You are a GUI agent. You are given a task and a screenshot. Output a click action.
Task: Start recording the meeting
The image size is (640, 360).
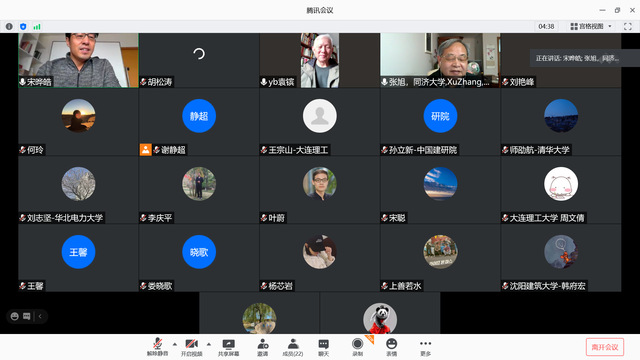(358, 347)
